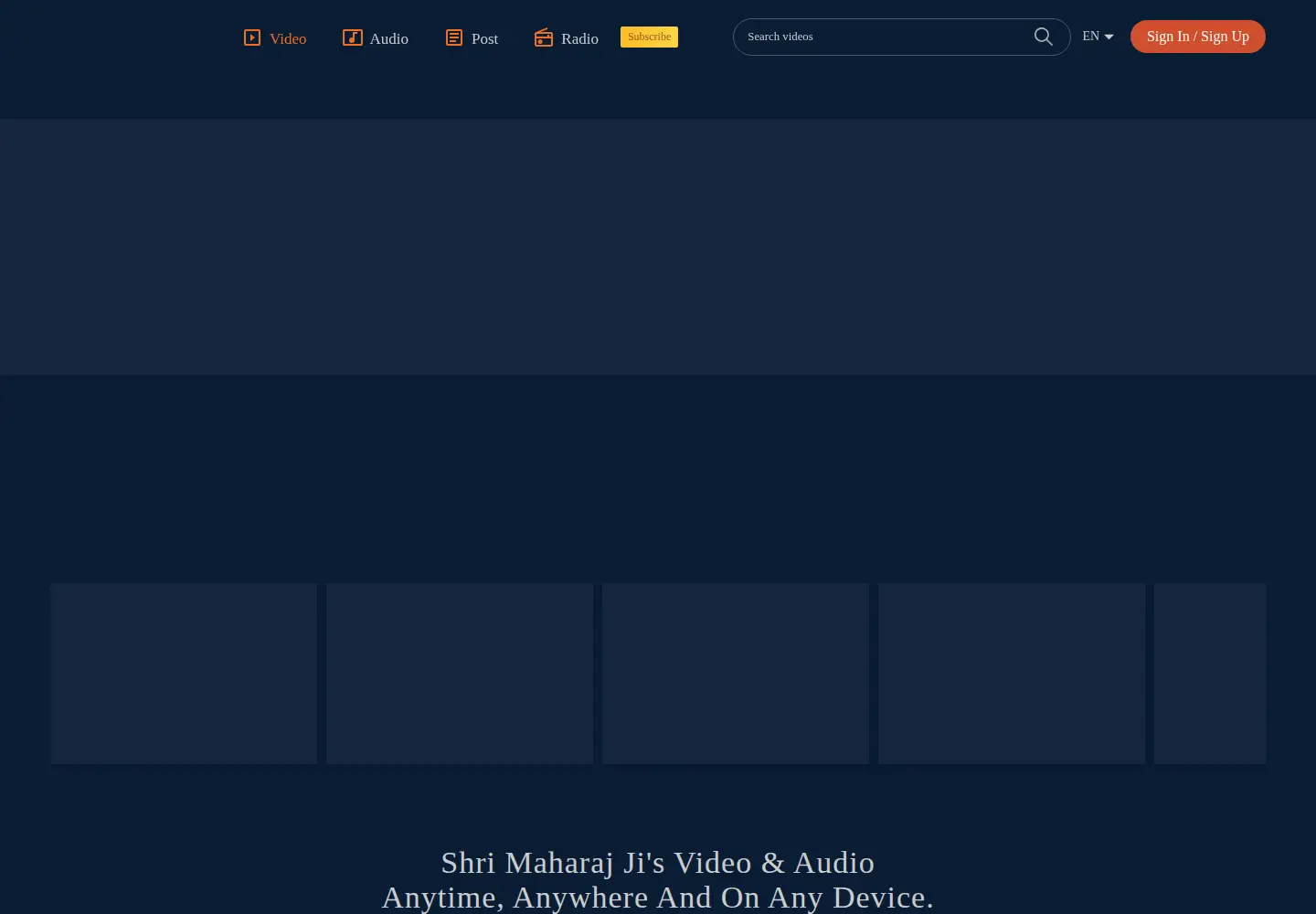Screen dimensions: 1316x914
Task: Click the Video play icon in navigation
Action: [x=252, y=37]
